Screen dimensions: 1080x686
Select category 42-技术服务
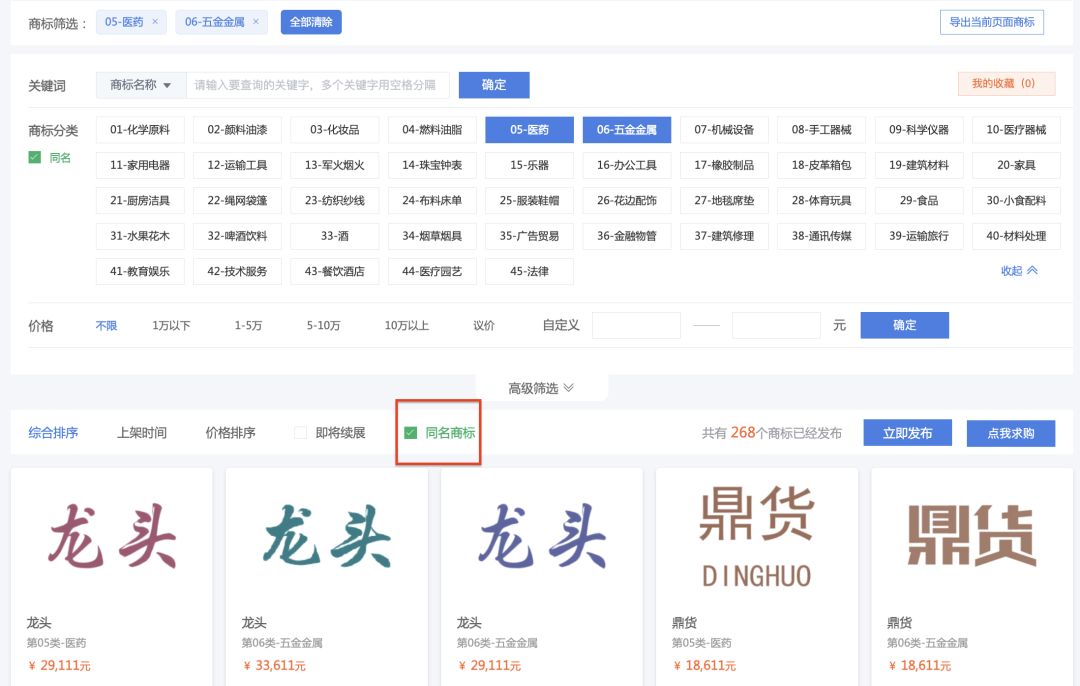point(238,271)
